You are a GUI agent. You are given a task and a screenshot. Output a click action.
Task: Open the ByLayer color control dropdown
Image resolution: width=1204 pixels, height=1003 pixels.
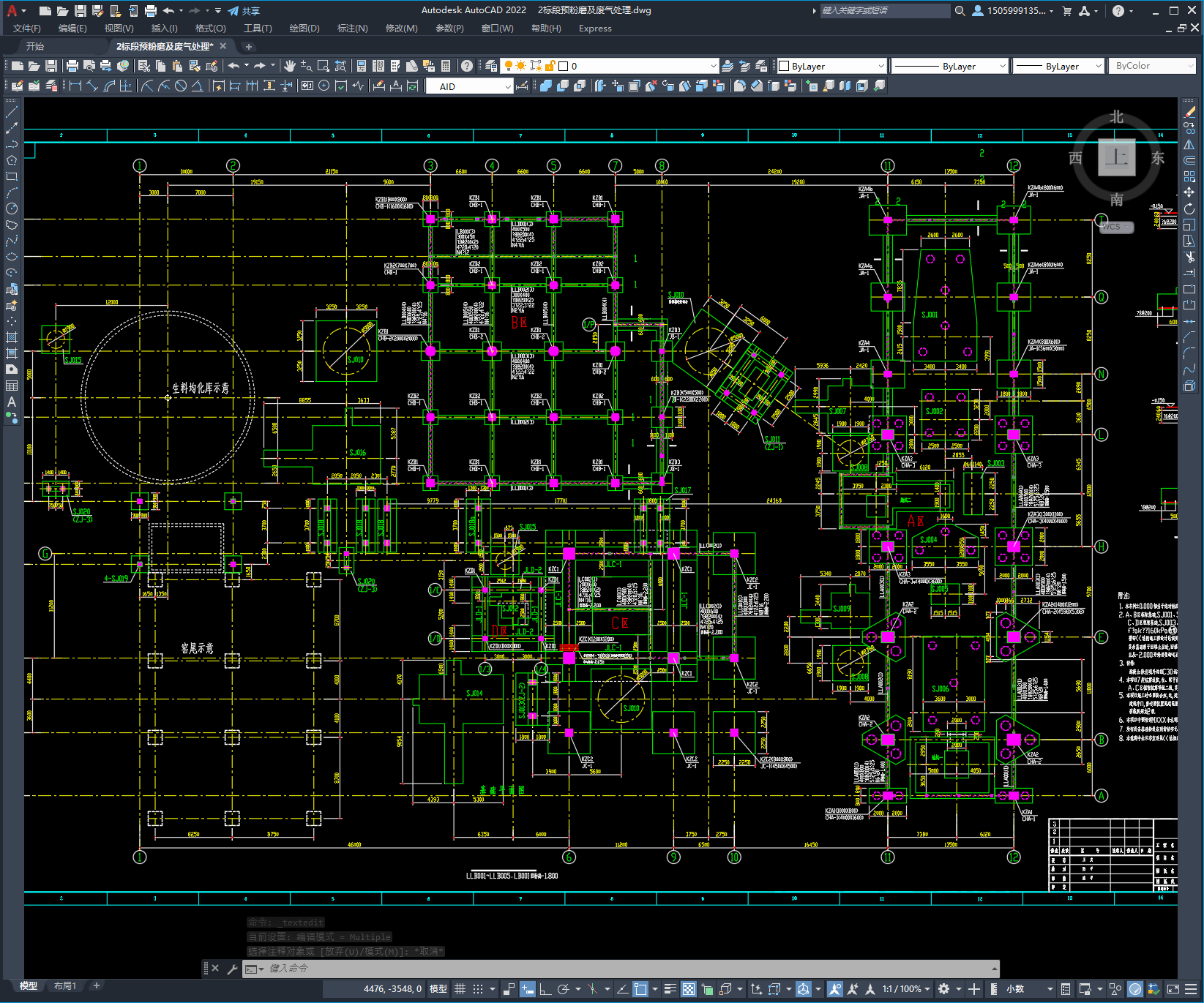(x=831, y=66)
